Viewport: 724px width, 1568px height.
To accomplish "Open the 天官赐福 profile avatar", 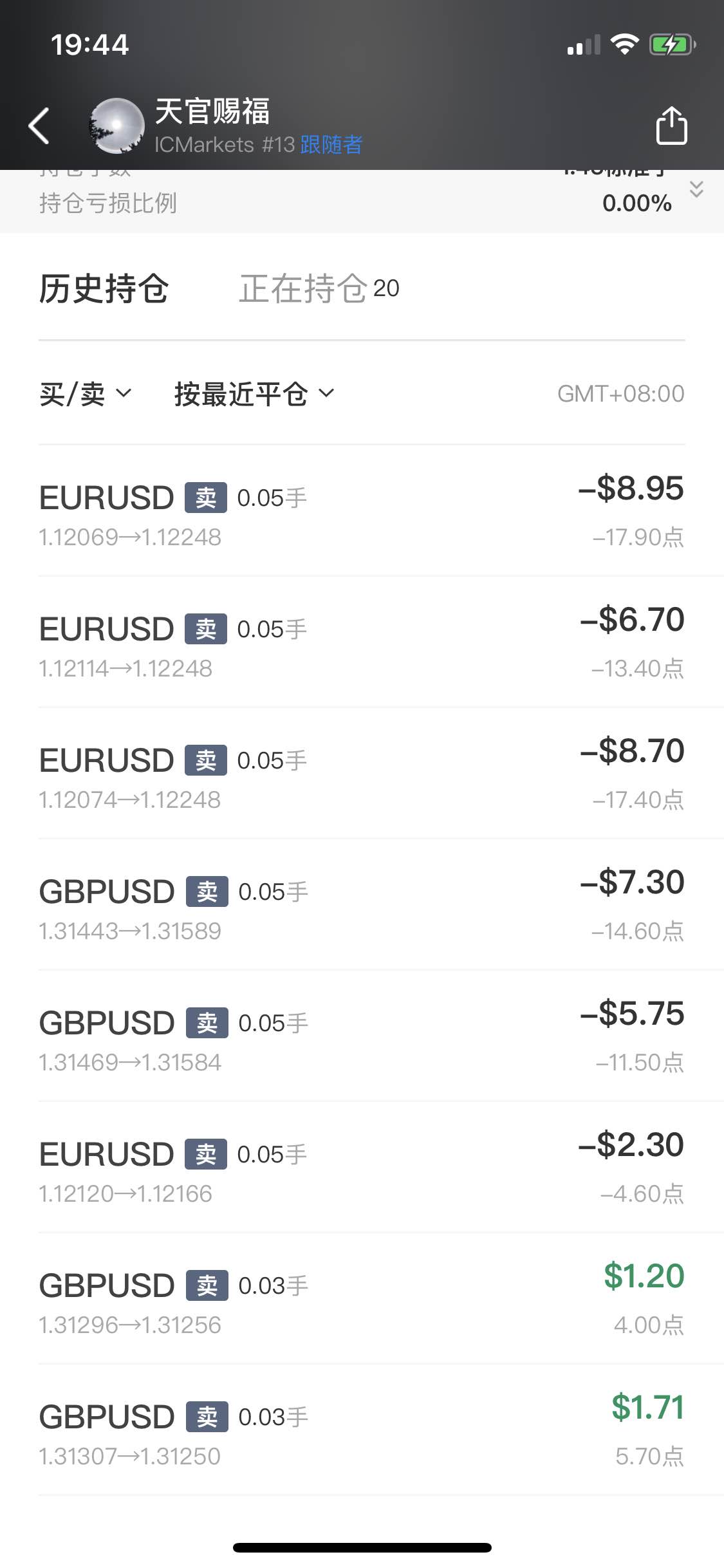I will pos(116,126).
